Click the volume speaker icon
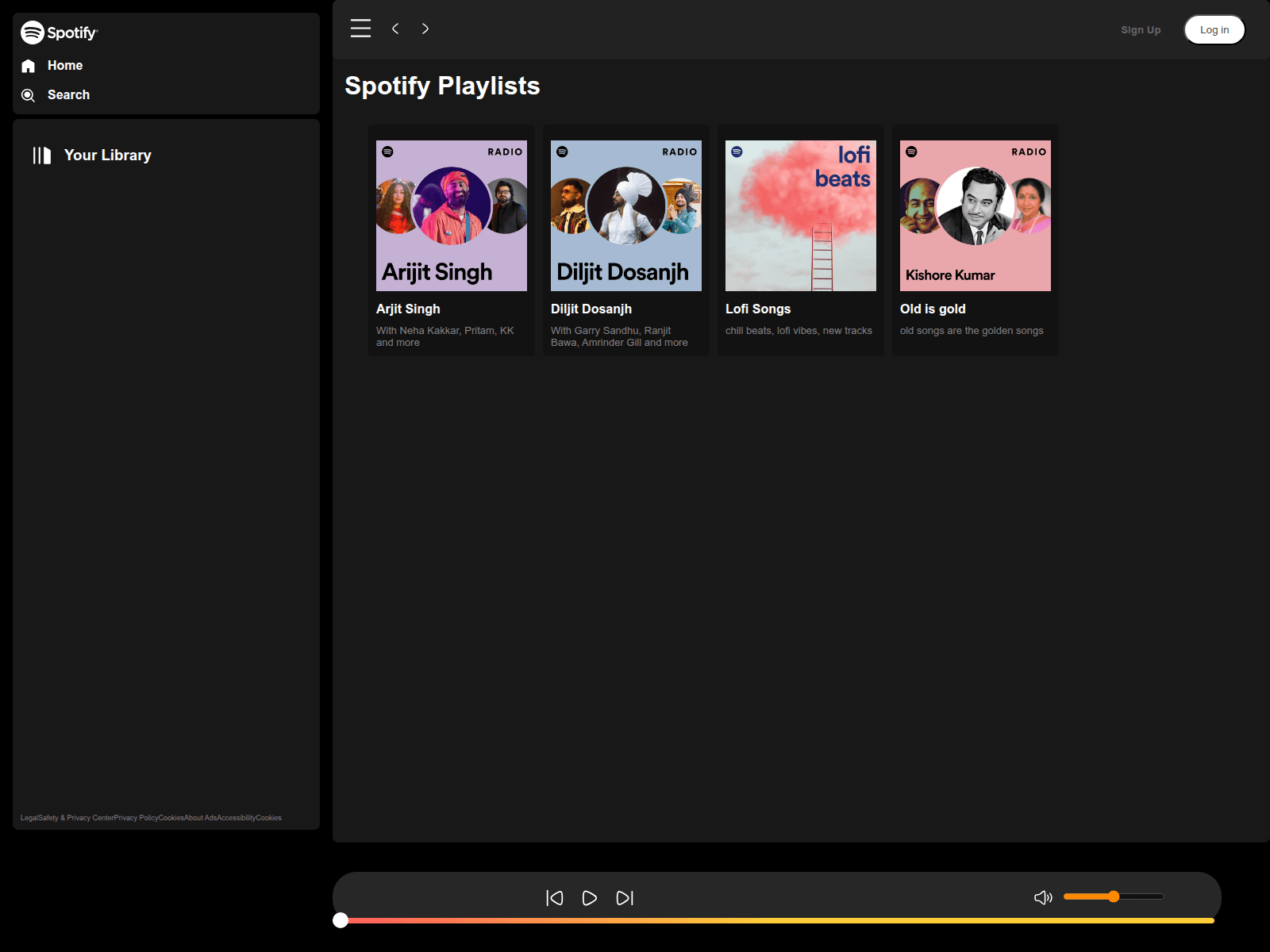Screen dimensions: 1270x952 (x=1042, y=897)
